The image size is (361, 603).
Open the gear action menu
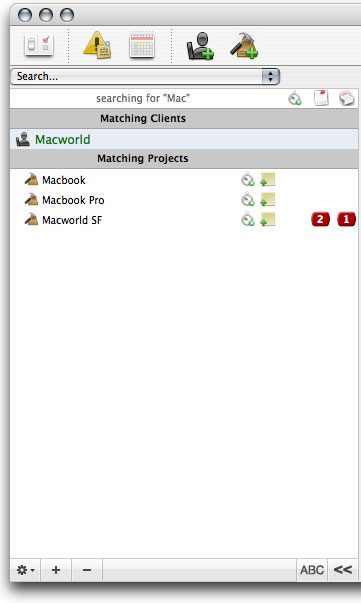(25, 570)
